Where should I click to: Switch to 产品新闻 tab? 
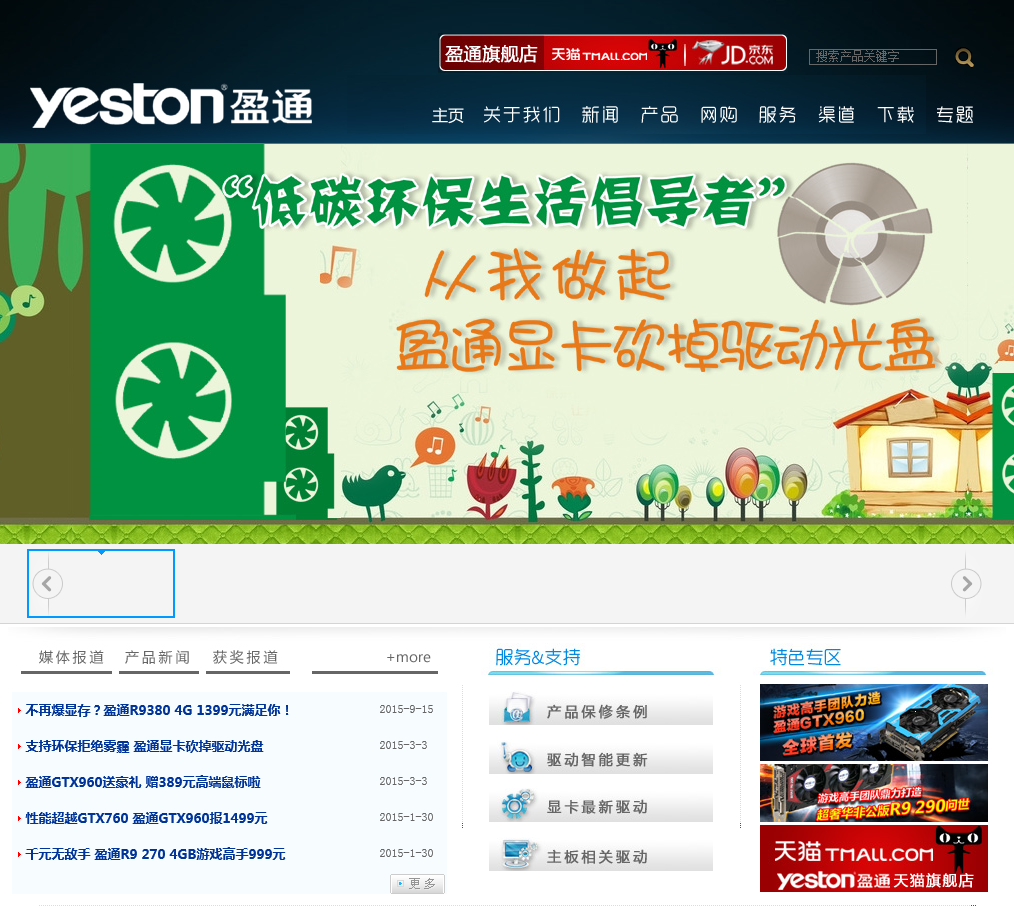click(x=157, y=658)
